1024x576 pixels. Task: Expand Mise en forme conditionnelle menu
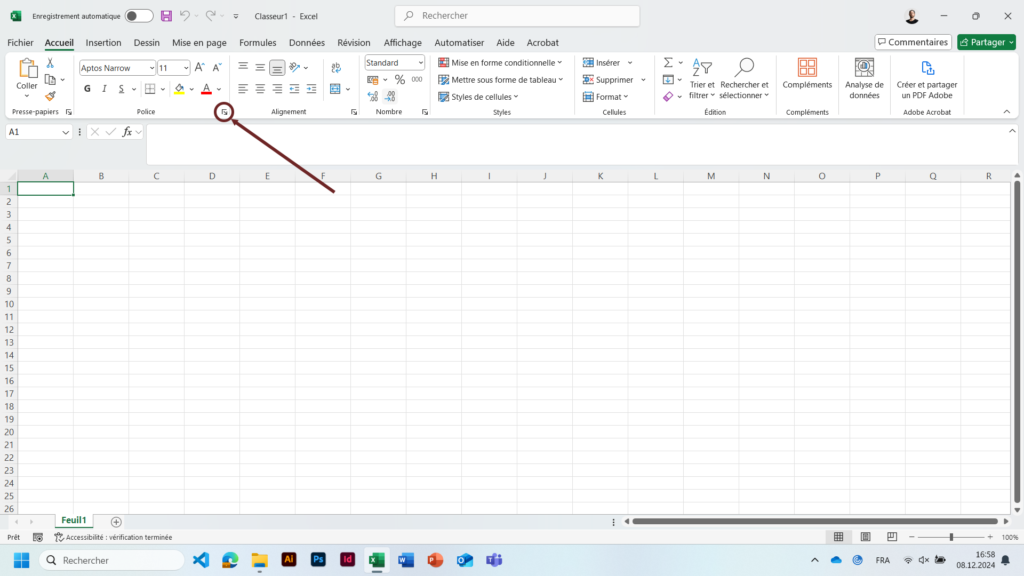500,63
